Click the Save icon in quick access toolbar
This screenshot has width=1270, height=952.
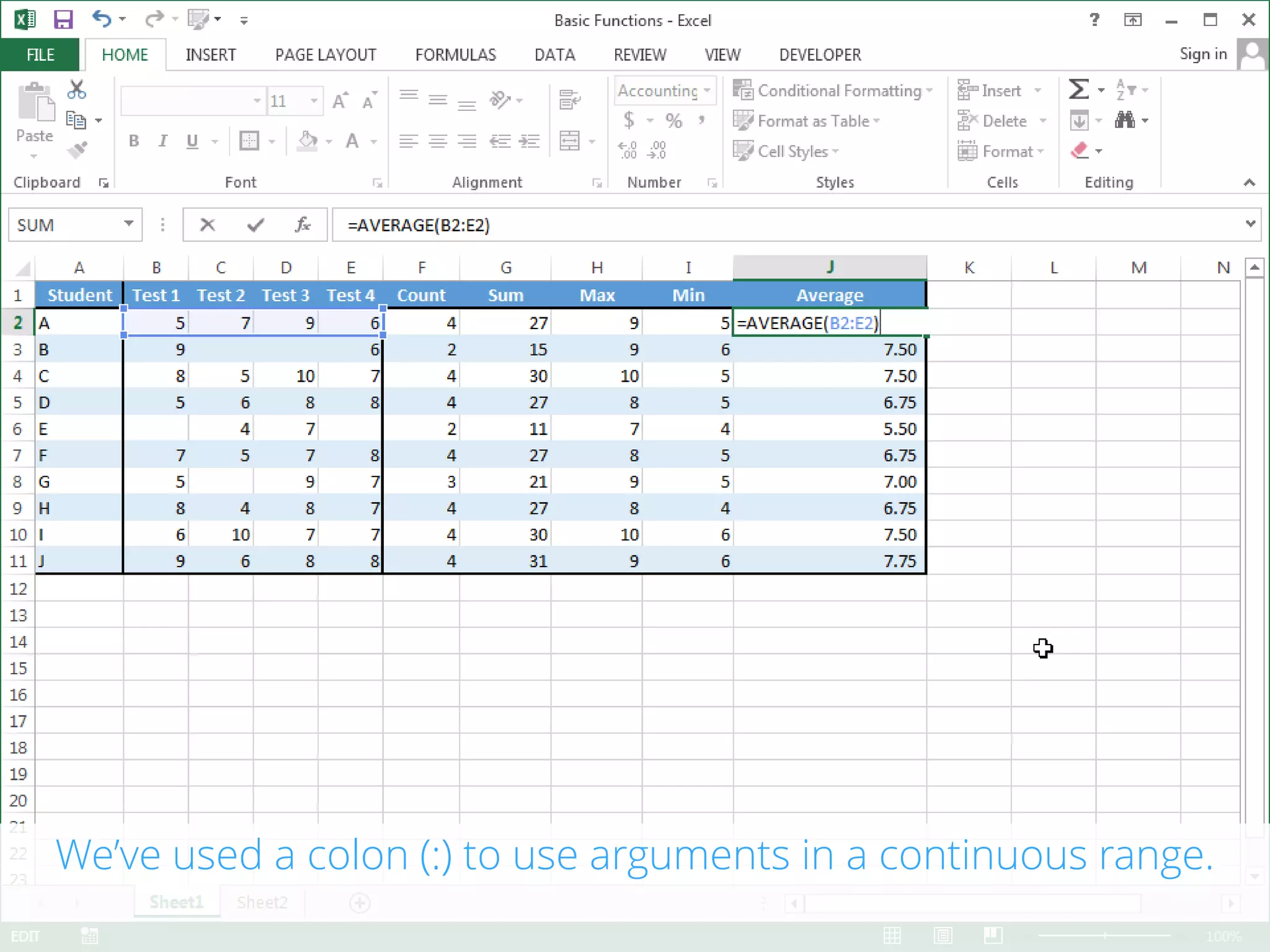coord(63,20)
